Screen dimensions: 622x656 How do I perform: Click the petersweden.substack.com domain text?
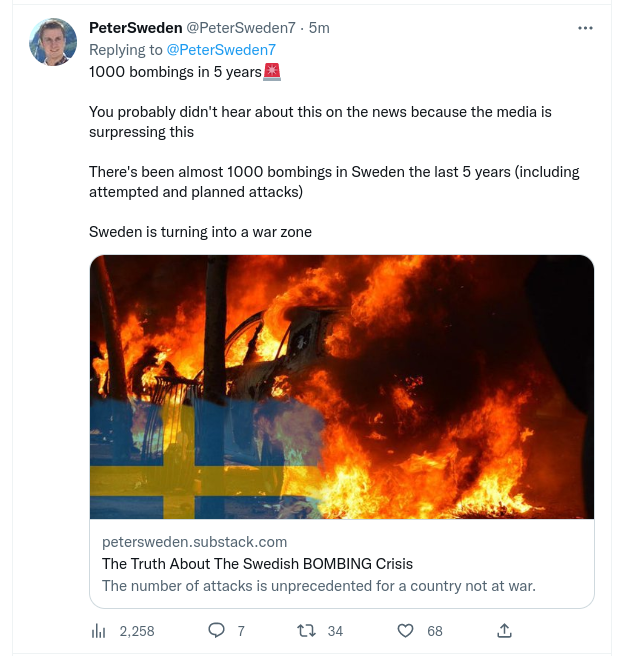coord(194,542)
